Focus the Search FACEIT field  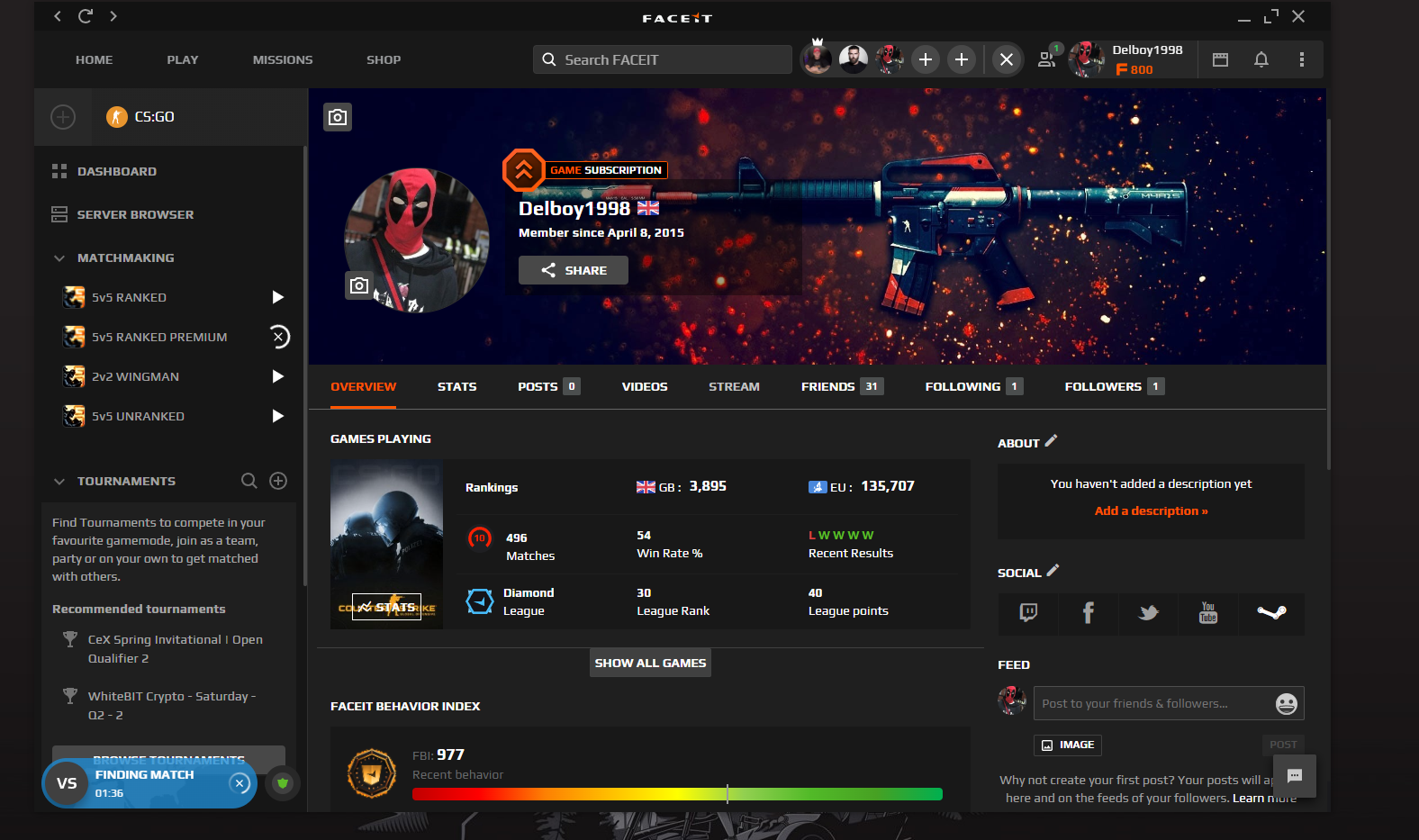(x=663, y=59)
